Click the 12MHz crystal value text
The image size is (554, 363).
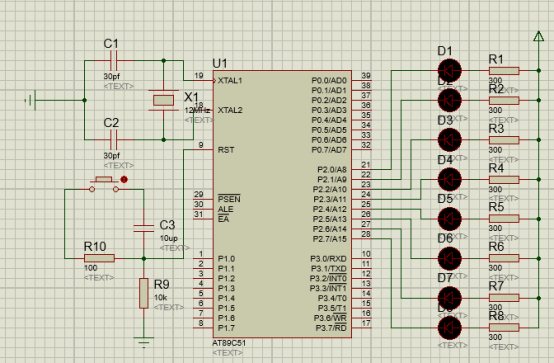tap(197, 111)
